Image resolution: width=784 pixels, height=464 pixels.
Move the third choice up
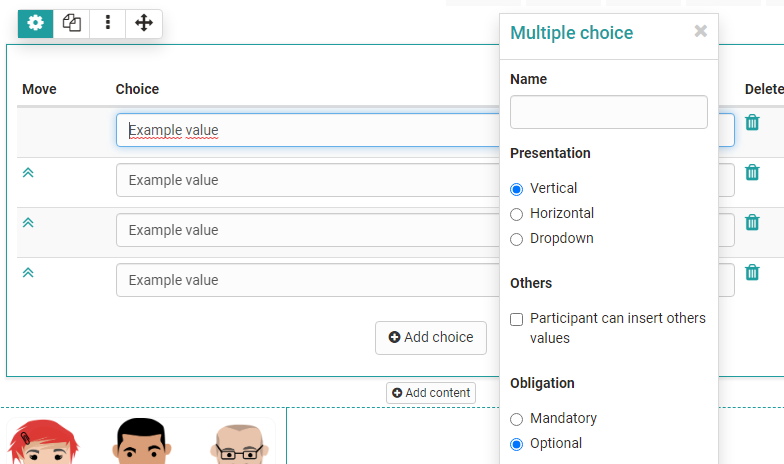point(28,222)
